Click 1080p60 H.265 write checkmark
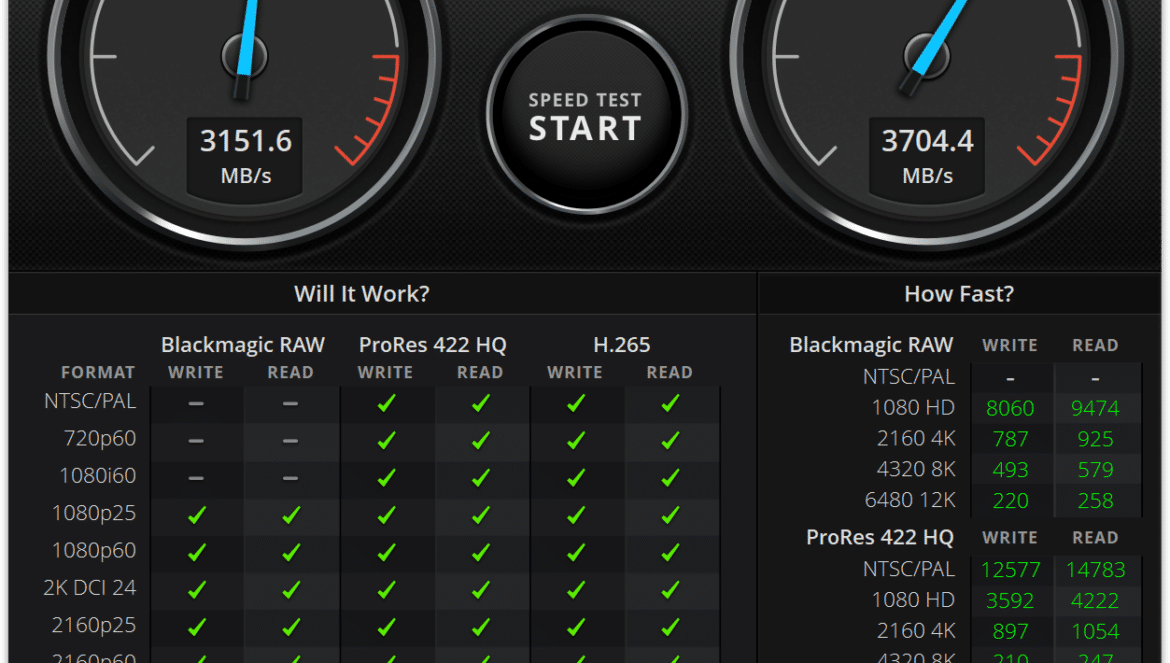This screenshot has height=663, width=1170. pyautogui.click(x=575, y=553)
